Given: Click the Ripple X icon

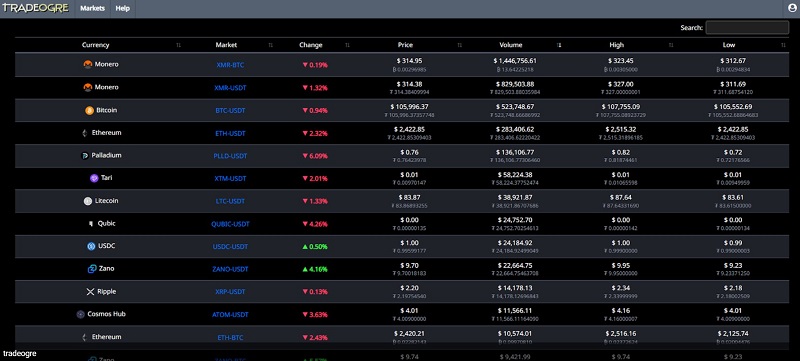Looking at the screenshot, I should point(90,292).
